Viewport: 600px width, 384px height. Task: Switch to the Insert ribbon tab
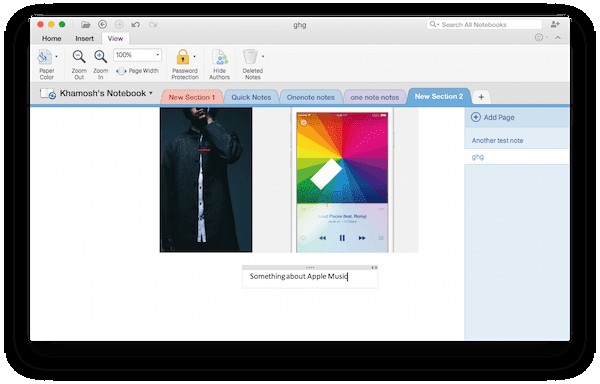84,39
